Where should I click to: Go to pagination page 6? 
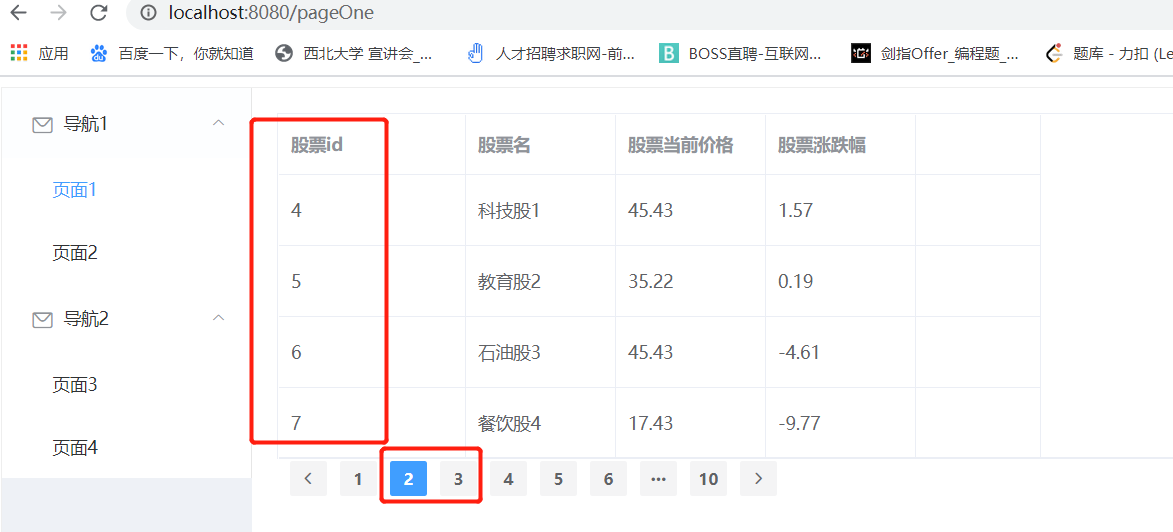[609, 479]
